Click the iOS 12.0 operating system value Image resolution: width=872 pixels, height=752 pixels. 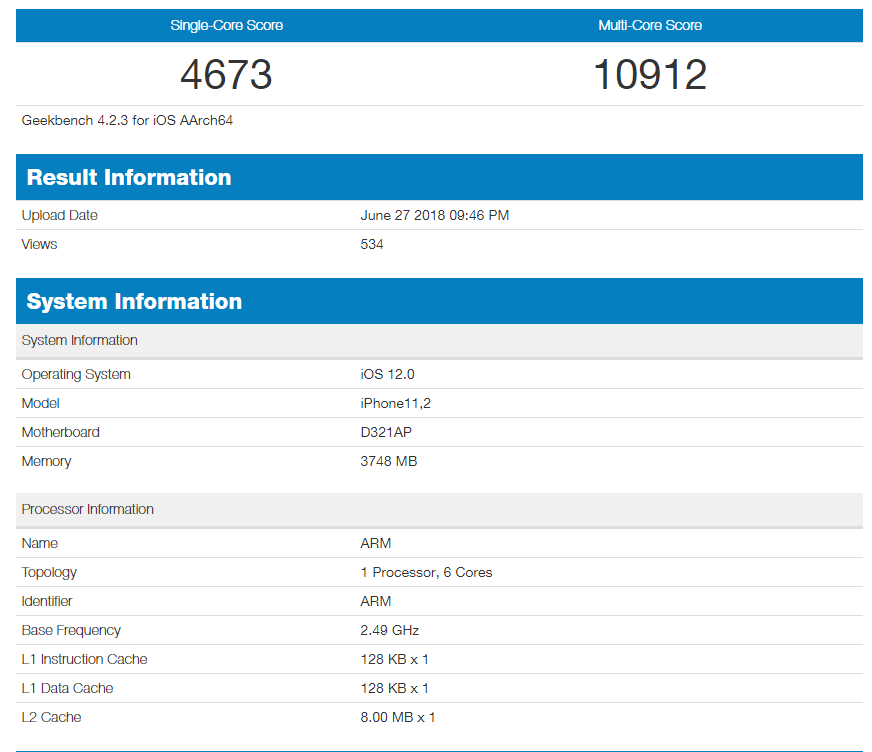(387, 374)
